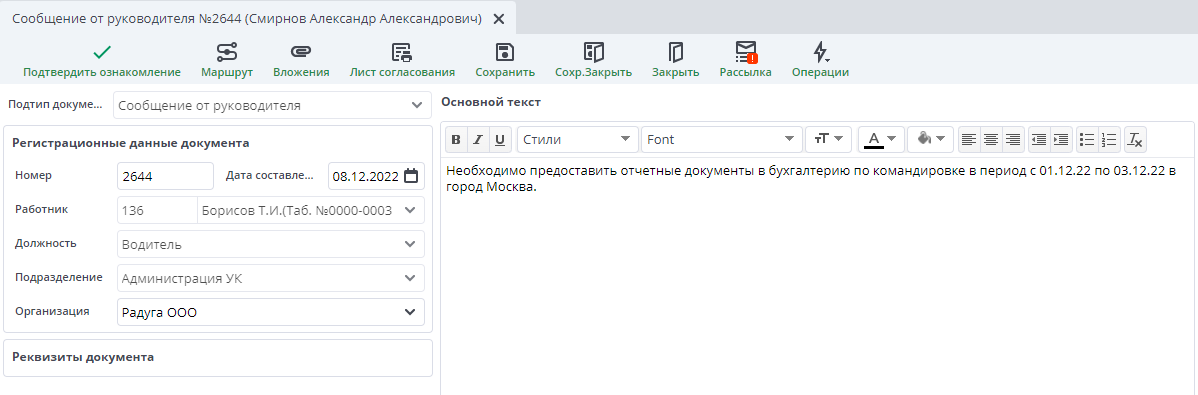Expand the Должность dropdown

tap(410, 244)
